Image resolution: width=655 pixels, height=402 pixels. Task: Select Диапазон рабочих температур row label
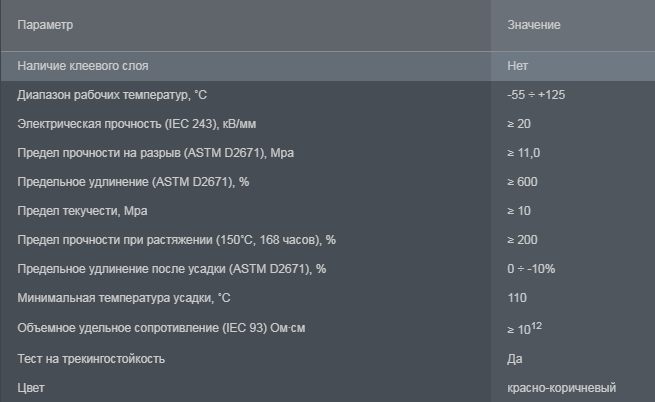[112, 95]
